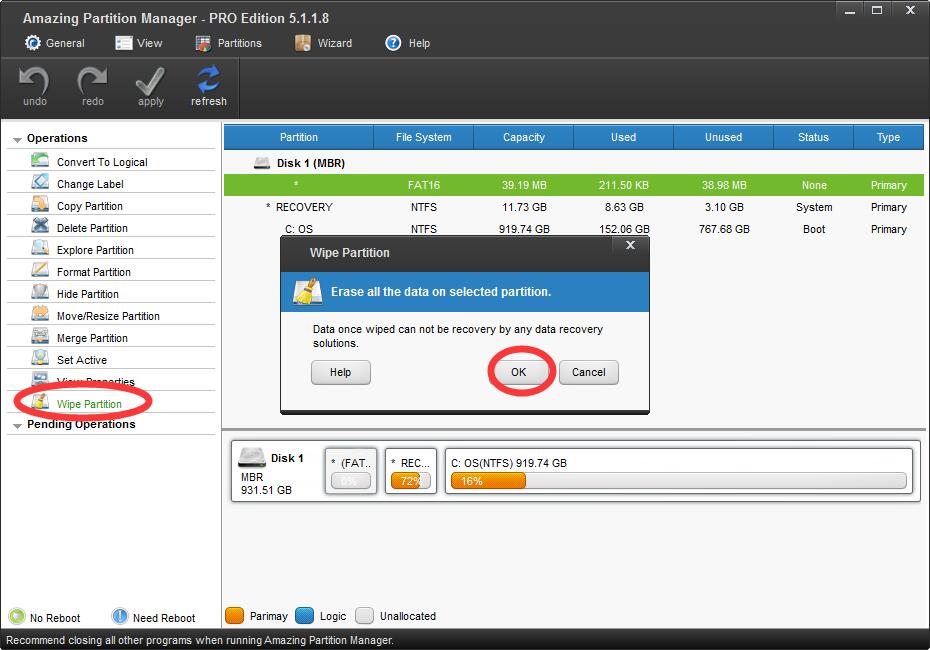Viewport: 930px width, 650px height.
Task: Click the Used column header
Action: coord(623,137)
